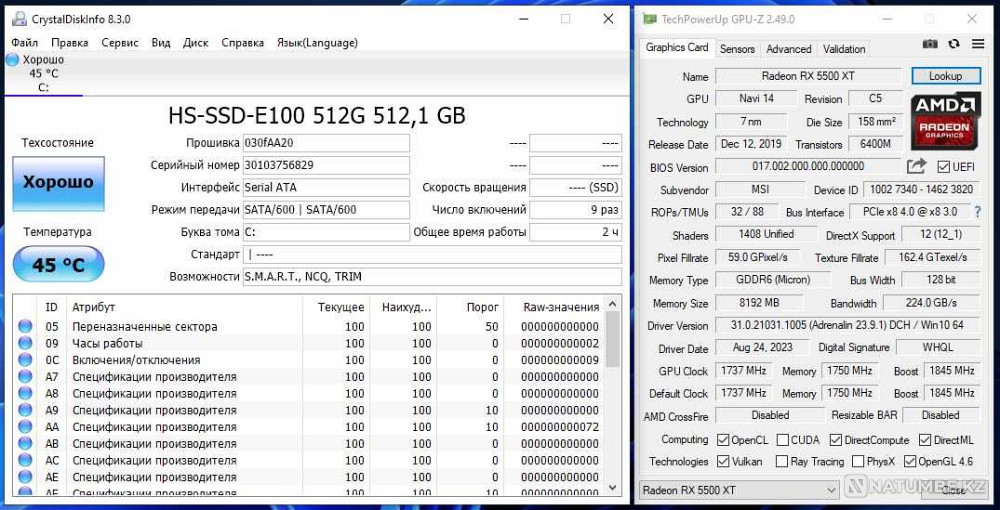Click the Возможности field S.M.A.R.T., NCQ, TRIM
Image resolution: width=1000 pixels, height=510 pixels.
pos(432,277)
